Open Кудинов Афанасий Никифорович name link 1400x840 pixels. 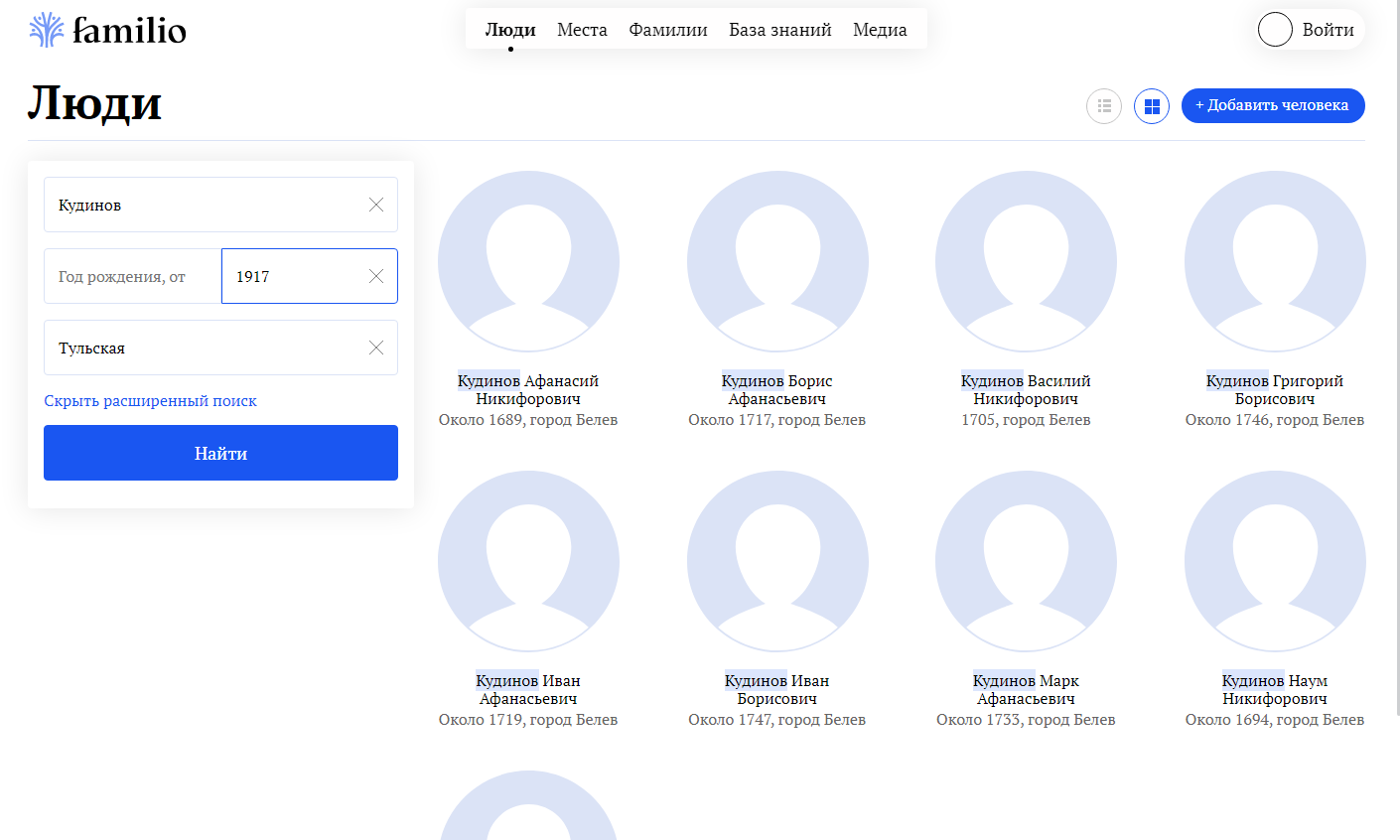(528, 390)
